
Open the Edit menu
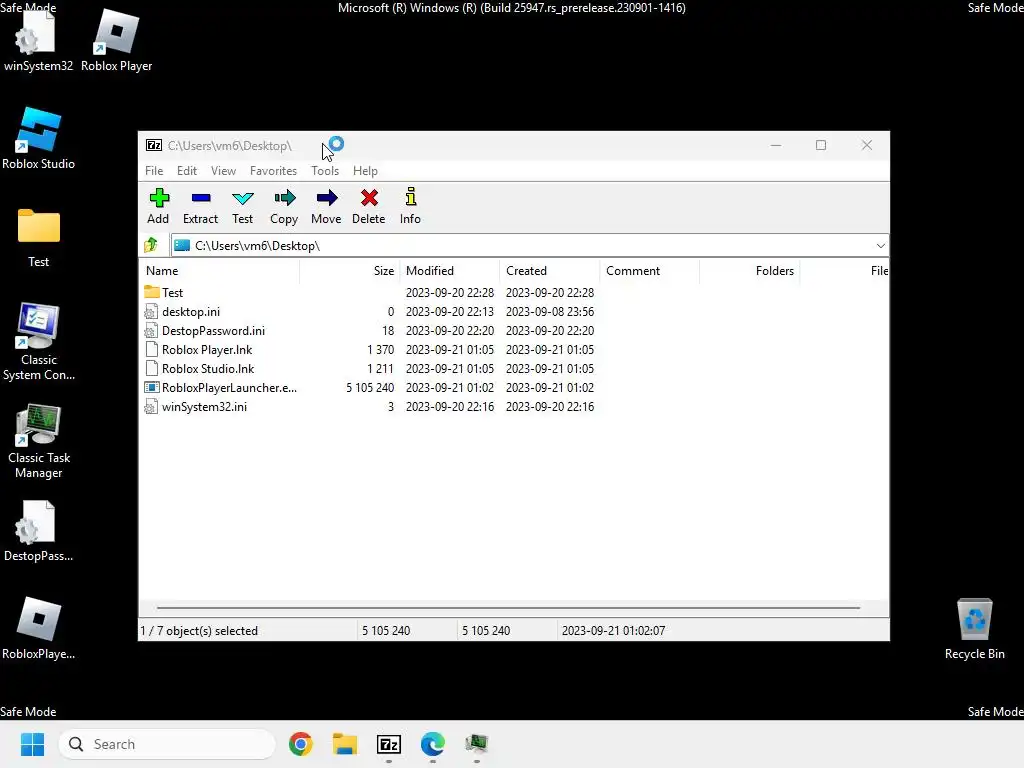tap(187, 170)
